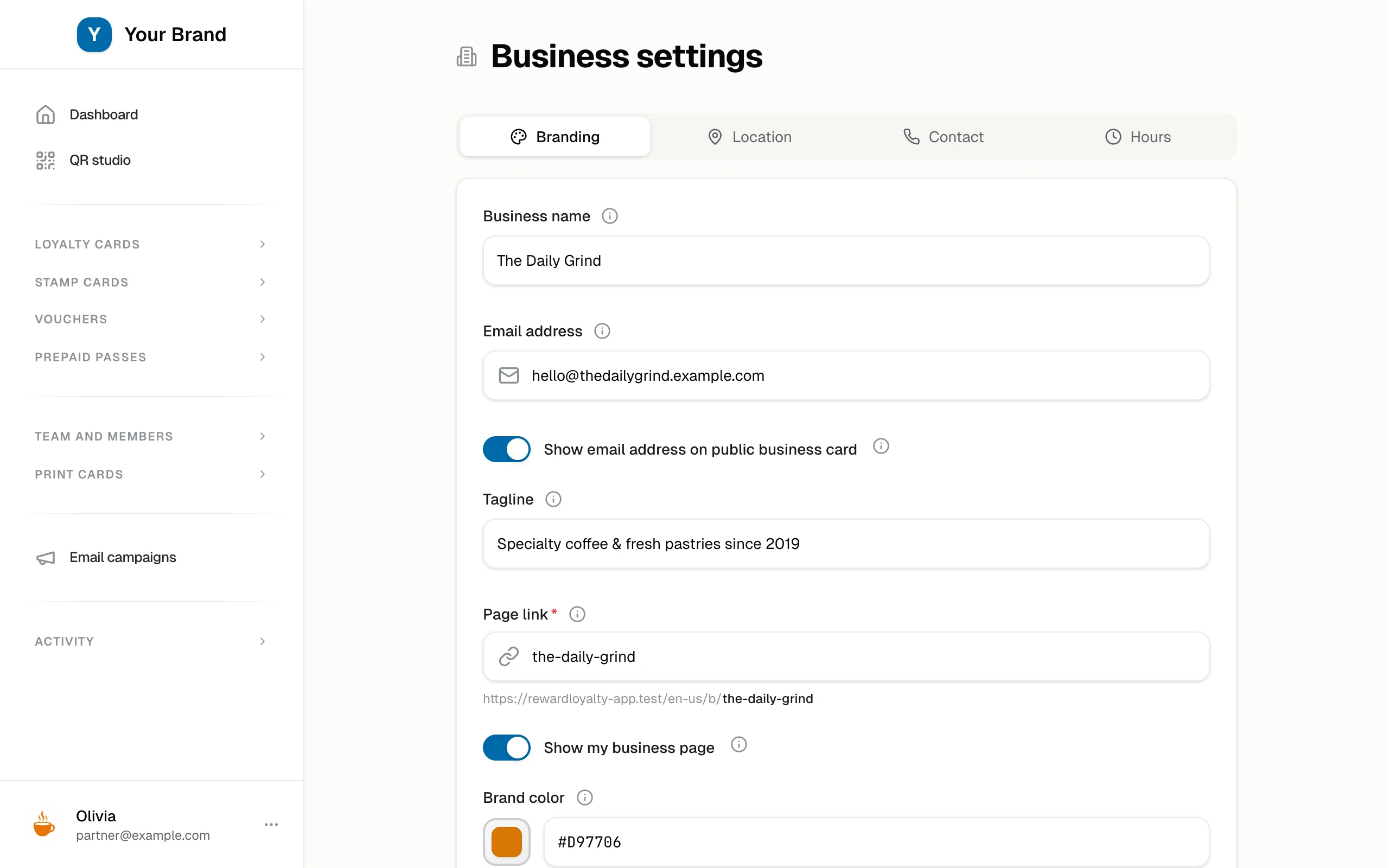Screen dimensions: 1389x868
Task: Click the Your Brand title link
Action: [x=175, y=34]
